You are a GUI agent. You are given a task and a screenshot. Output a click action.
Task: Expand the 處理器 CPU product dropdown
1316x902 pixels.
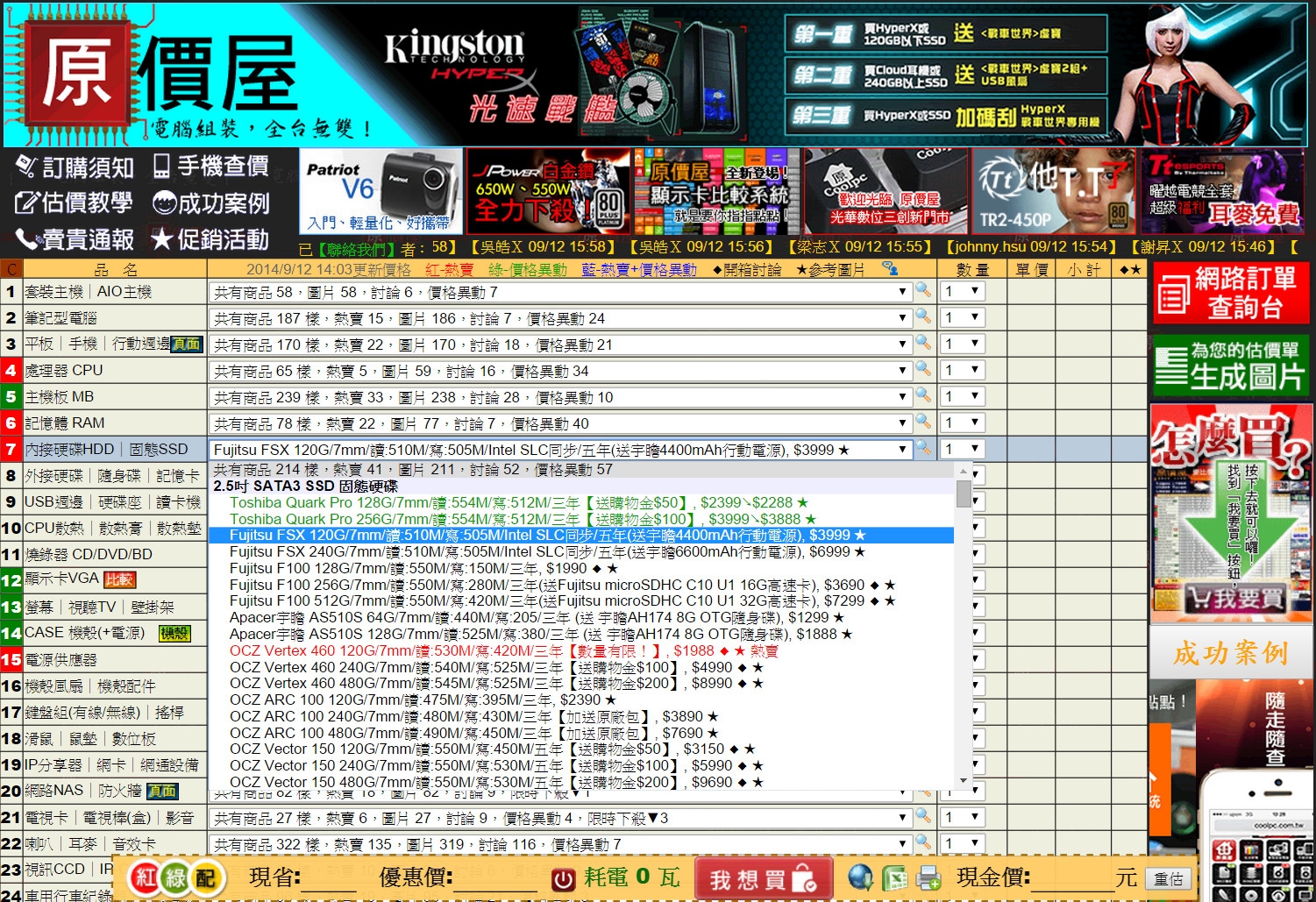pos(561,370)
